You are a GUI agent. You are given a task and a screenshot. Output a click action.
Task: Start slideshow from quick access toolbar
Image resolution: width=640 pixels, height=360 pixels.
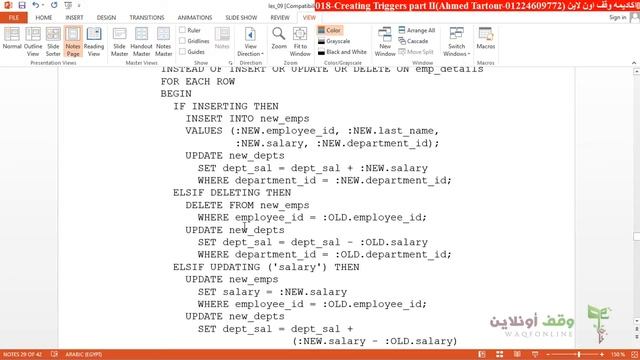(68, 5)
